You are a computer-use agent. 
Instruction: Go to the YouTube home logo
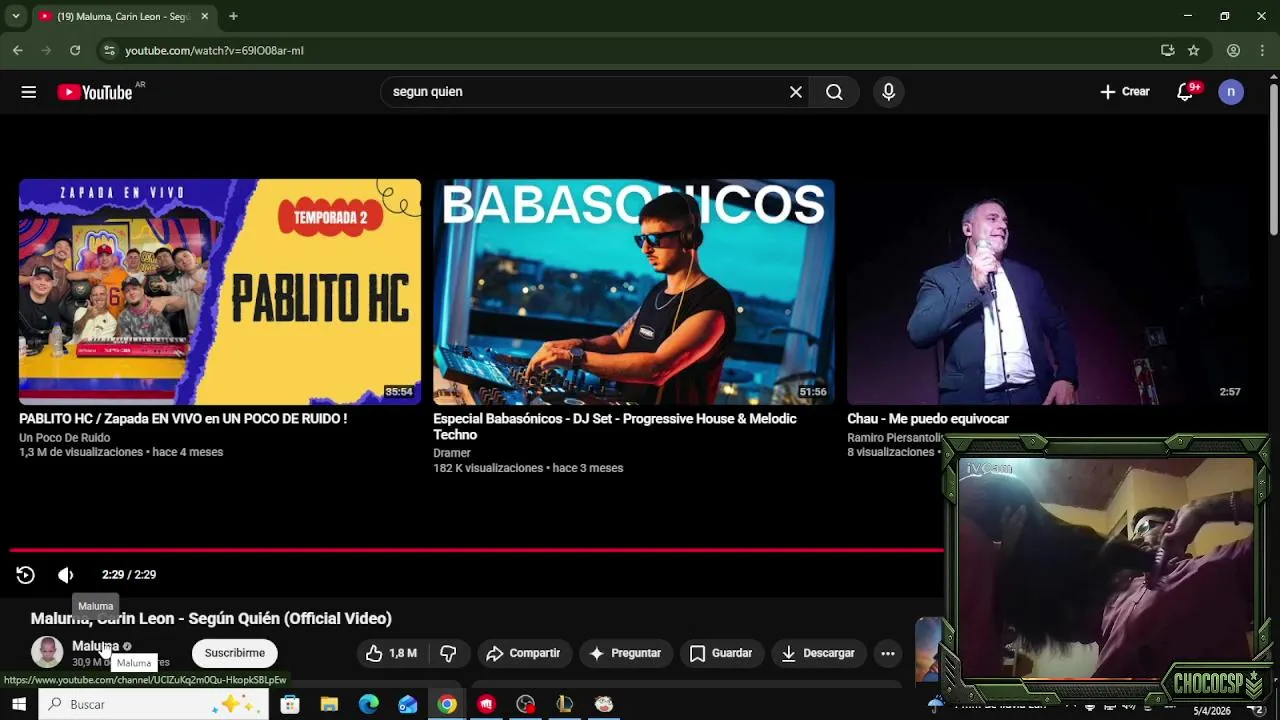click(x=95, y=92)
